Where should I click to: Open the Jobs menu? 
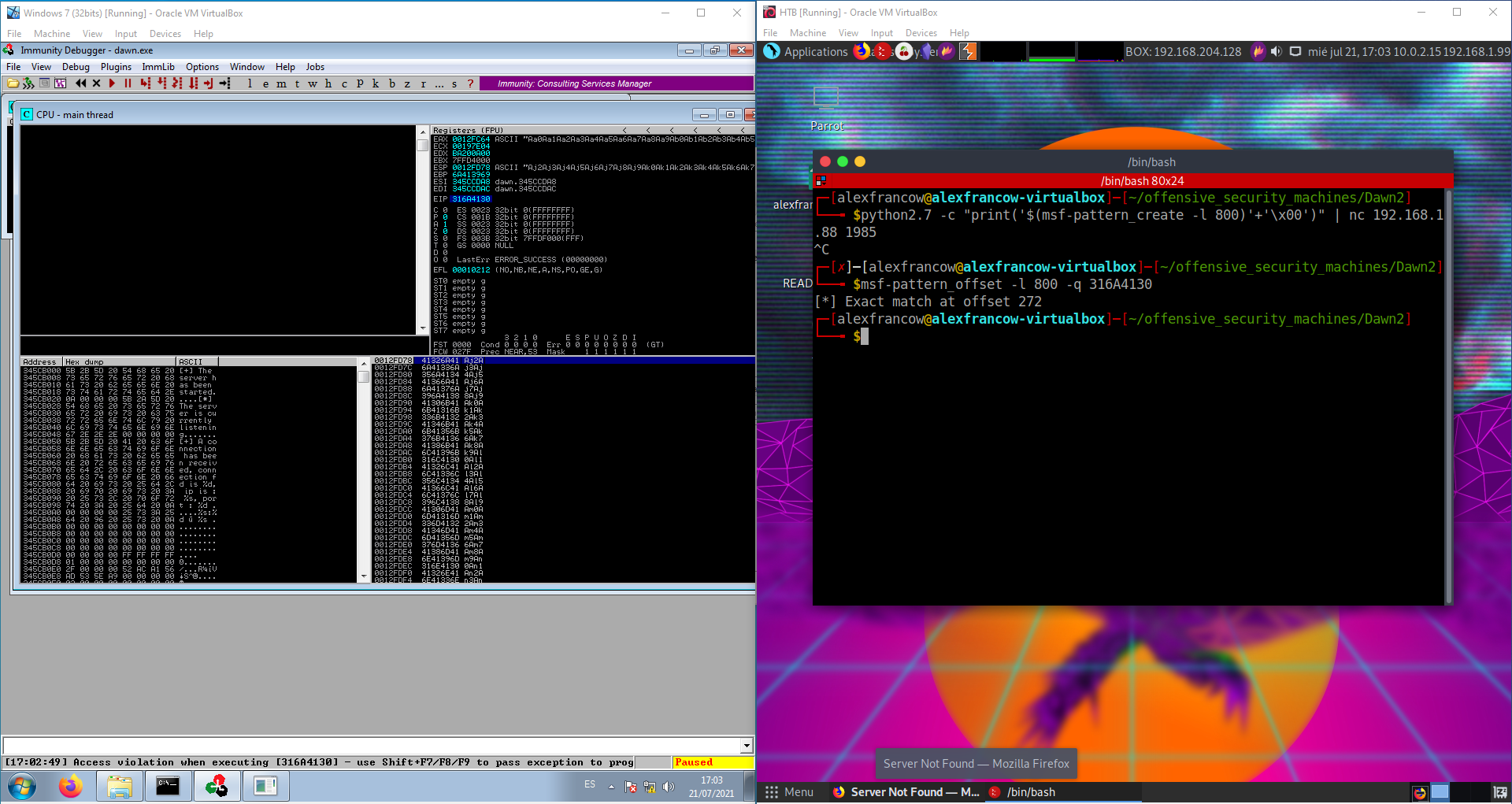pos(315,67)
